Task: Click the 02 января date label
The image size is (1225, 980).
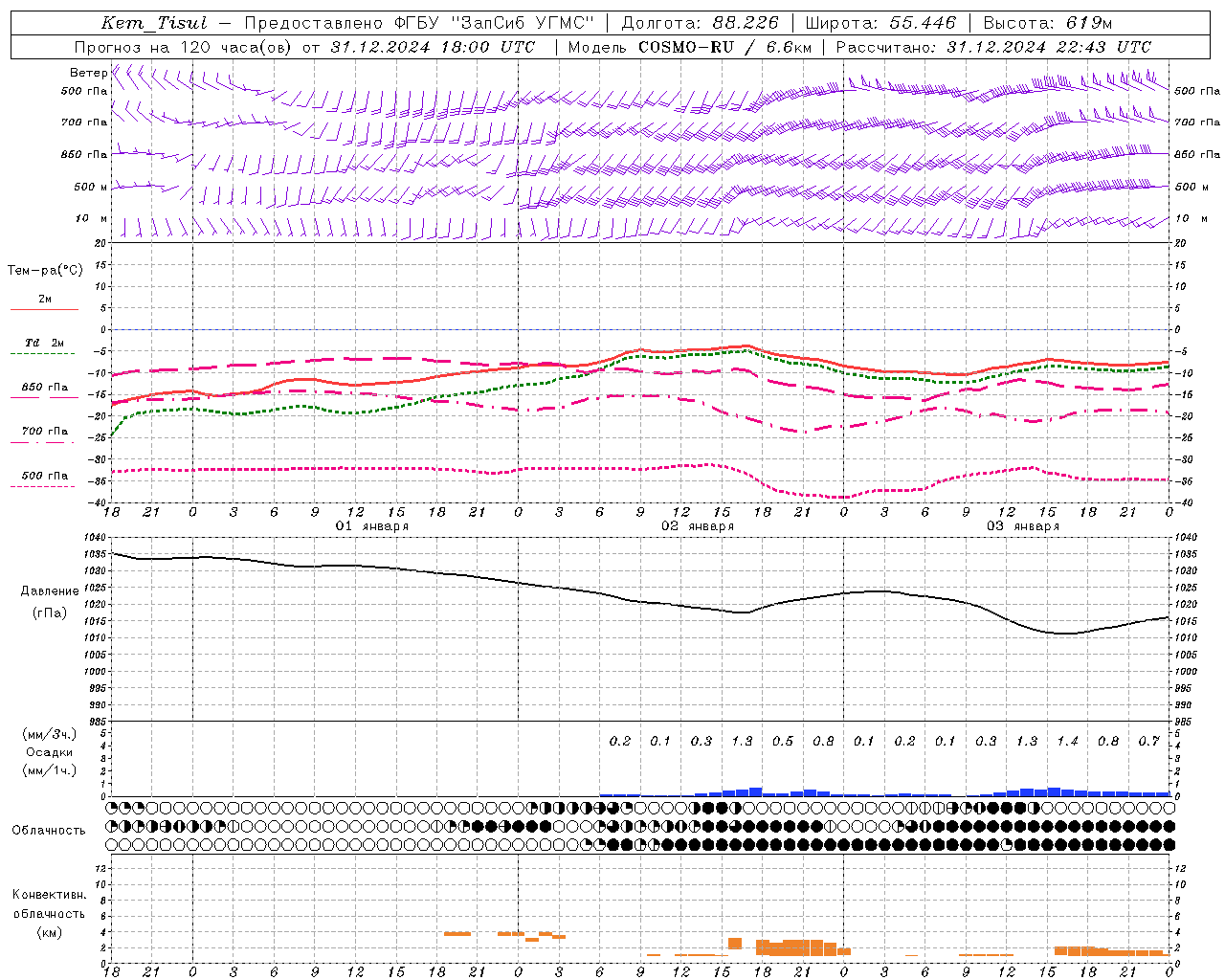Action: [698, 526]
